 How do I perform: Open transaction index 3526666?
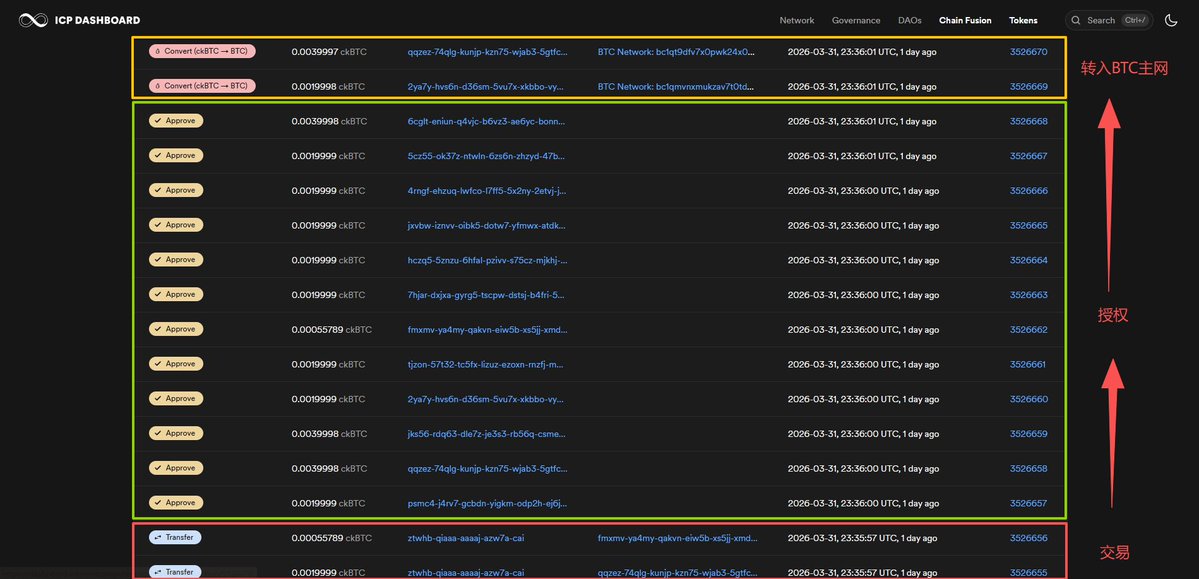click(1028, 190)
